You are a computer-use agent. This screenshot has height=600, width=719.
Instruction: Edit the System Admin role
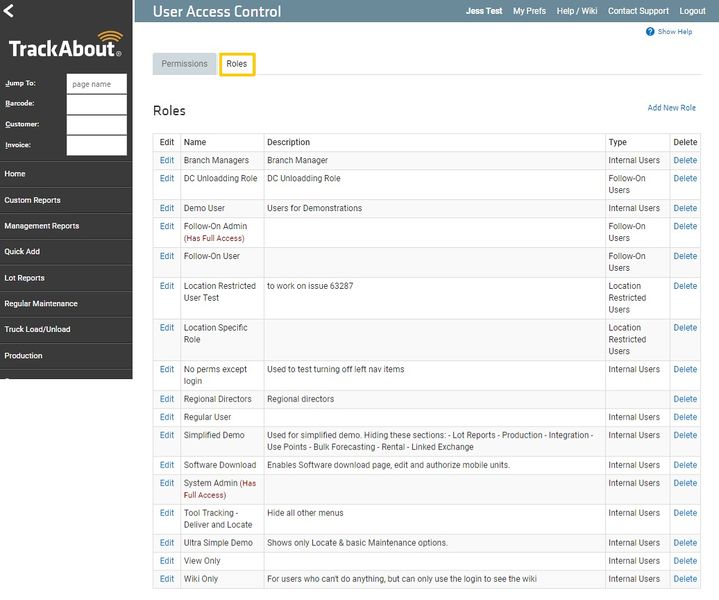click(x=167, y=483)
